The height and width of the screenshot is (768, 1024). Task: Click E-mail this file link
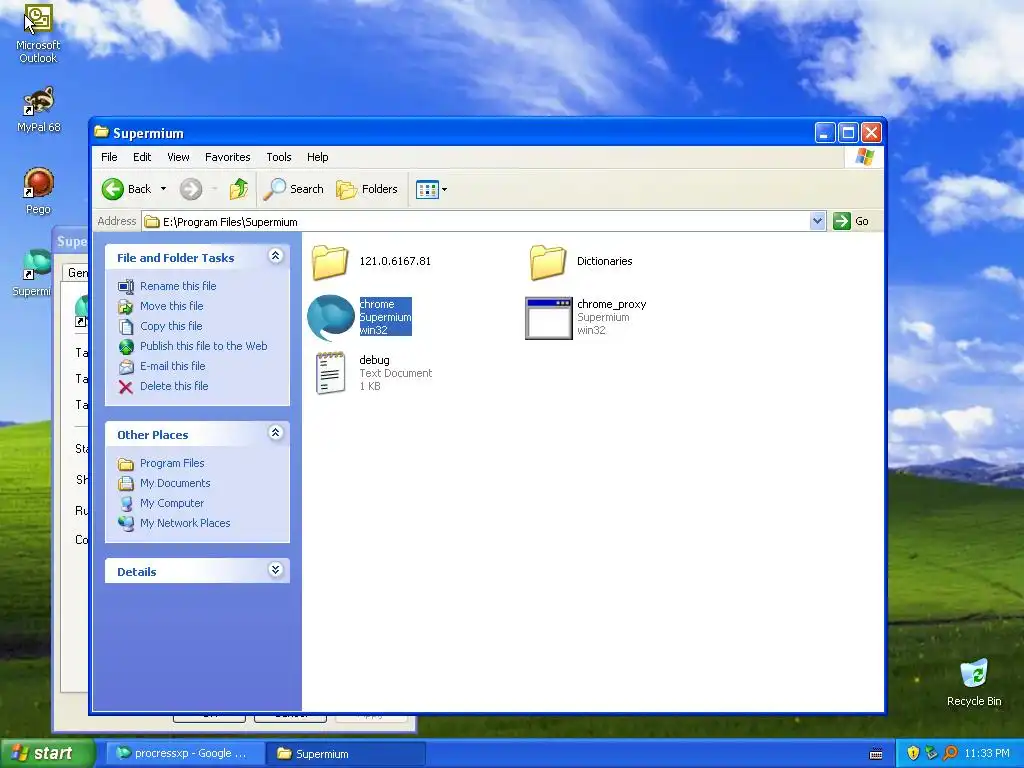point(172,366)
